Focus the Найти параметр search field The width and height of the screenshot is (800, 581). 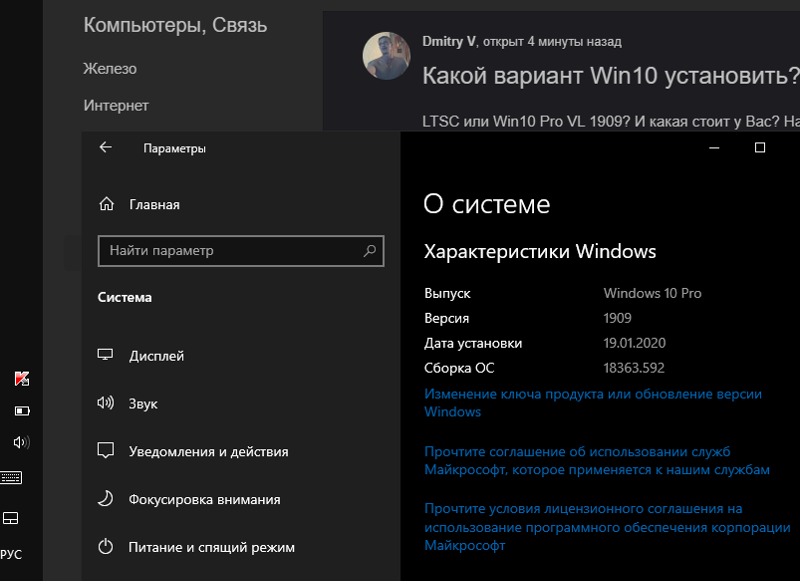coord(241,250)
